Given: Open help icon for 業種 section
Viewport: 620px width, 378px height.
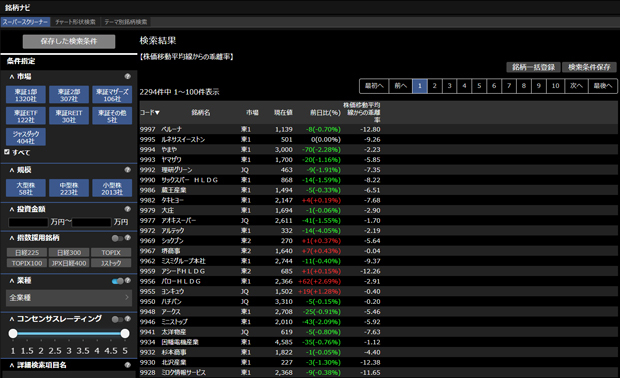Looking at the screenshot, I should [128, 280].
